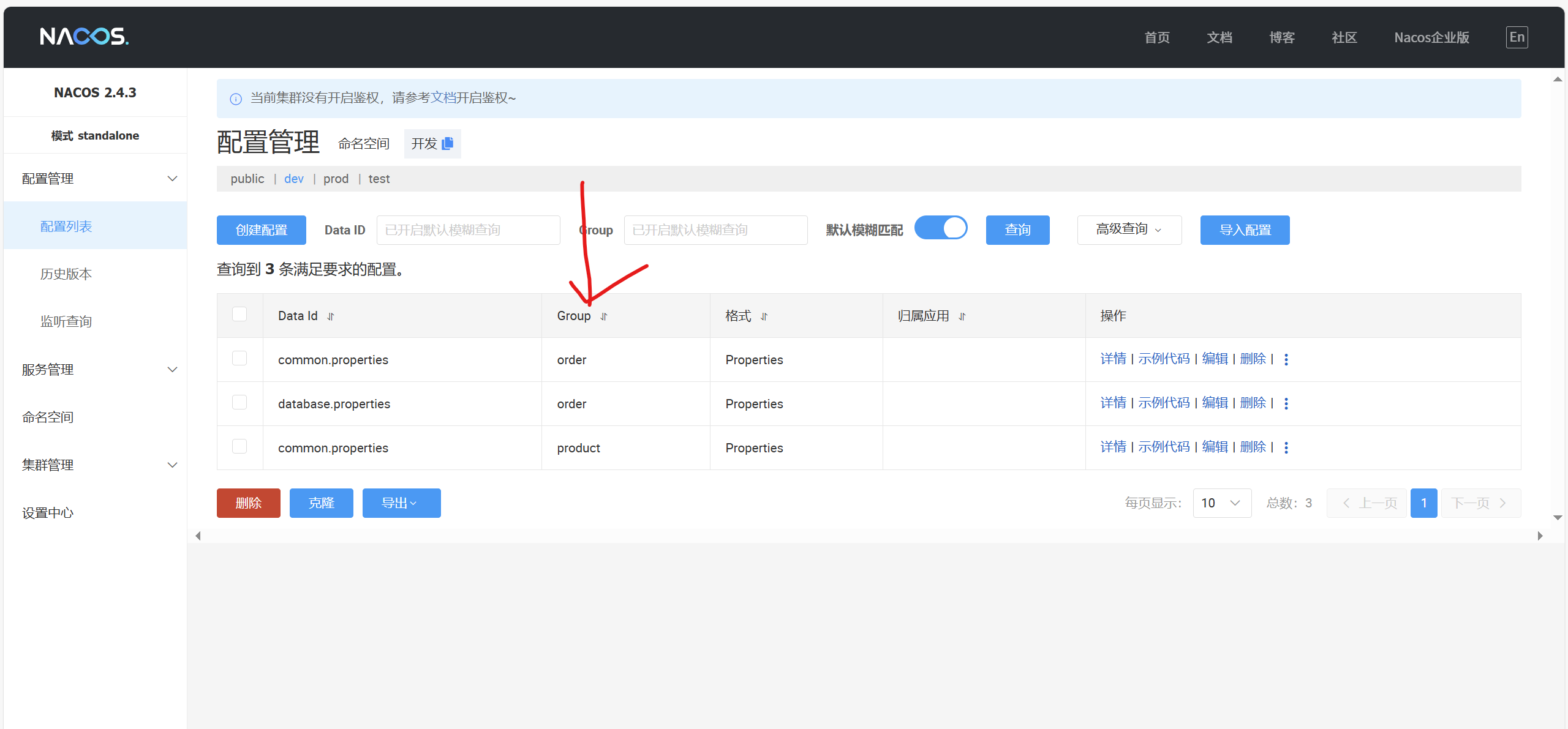This screenshot has height=729, width=1568.
Task: Open 监听查询 in the sidebar
Action: coord(95,321)
